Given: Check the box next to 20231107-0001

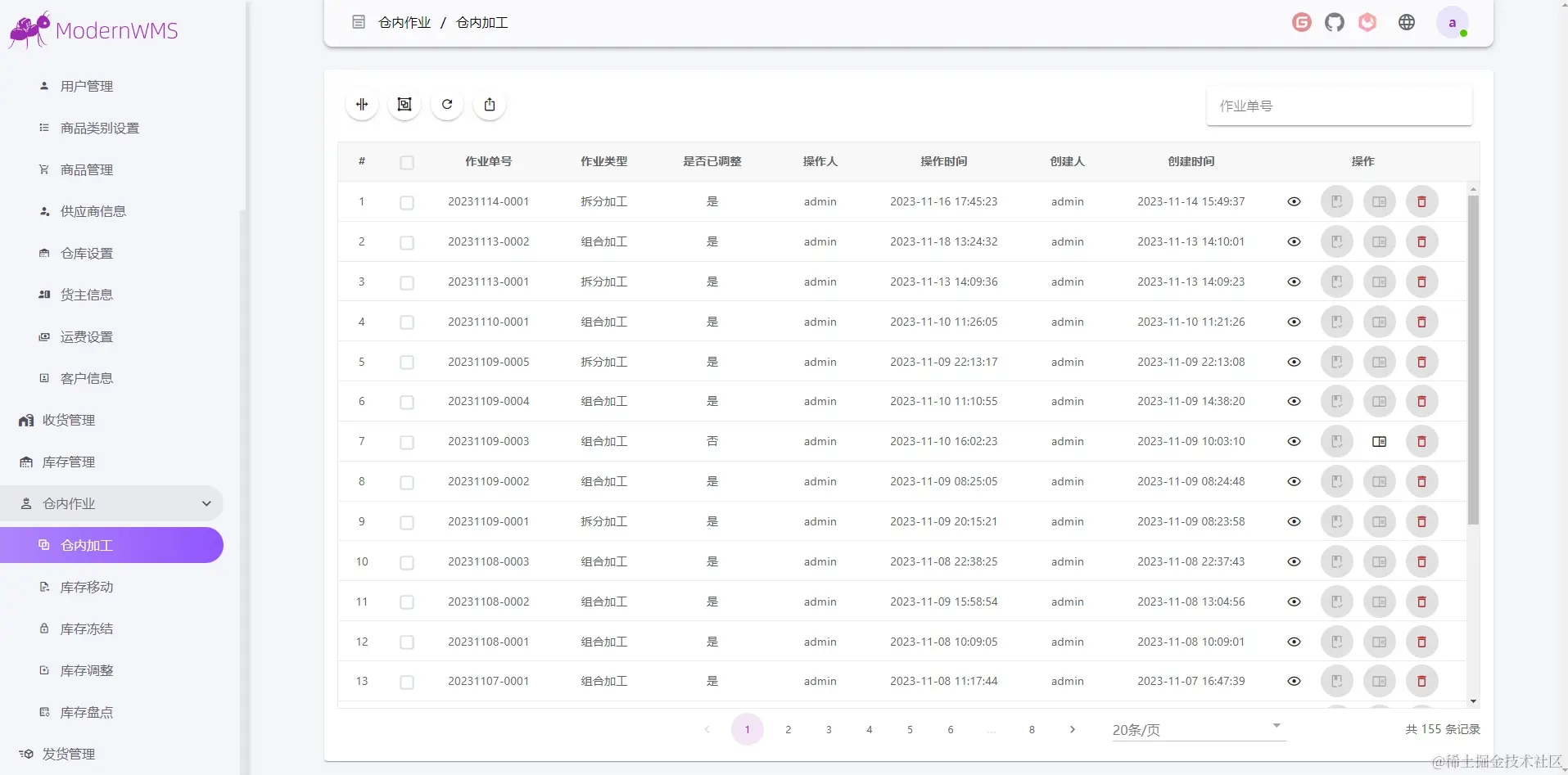Looking at the screenshot, I should tap(407, 683).
